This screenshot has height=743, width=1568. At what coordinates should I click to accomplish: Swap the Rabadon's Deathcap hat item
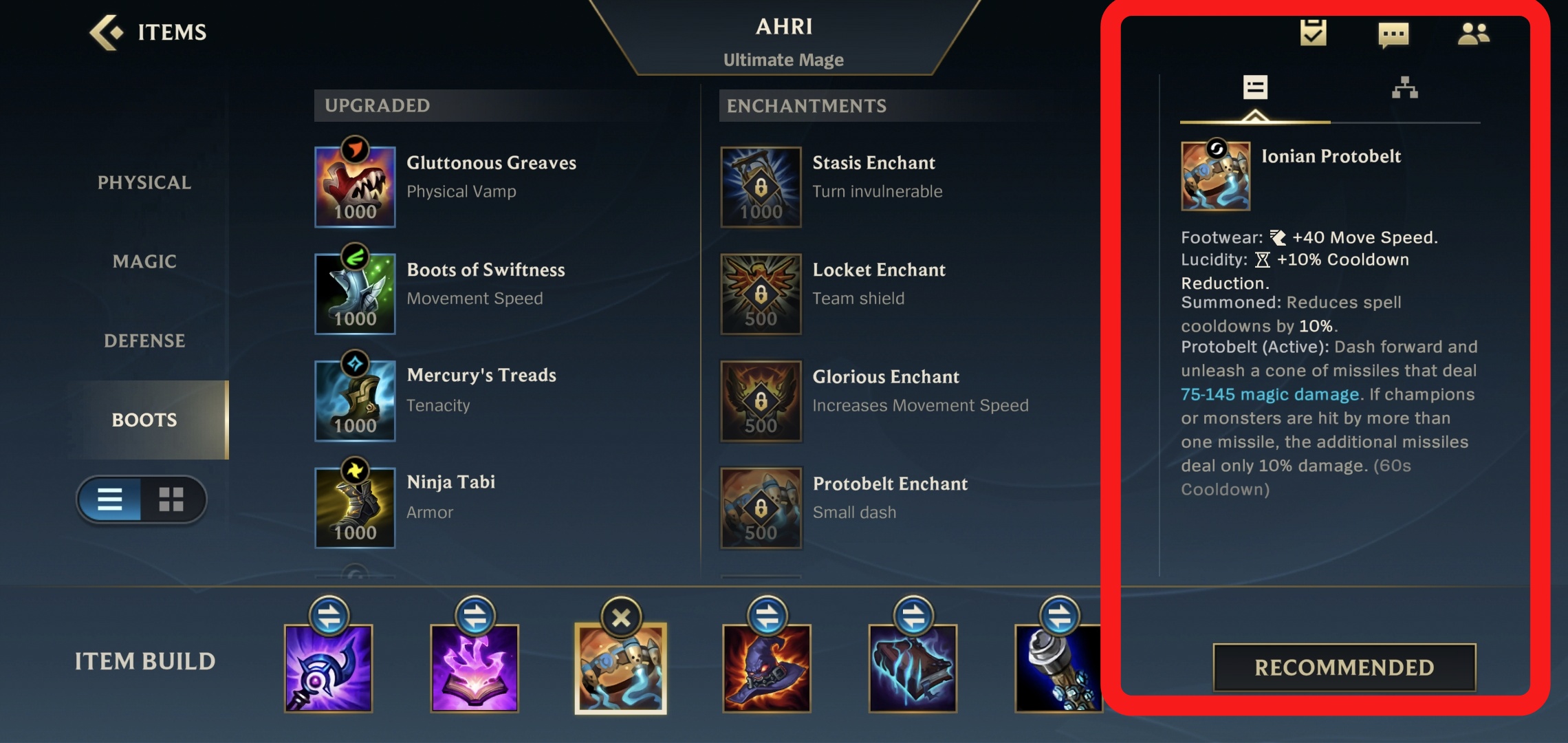(767, 616)
